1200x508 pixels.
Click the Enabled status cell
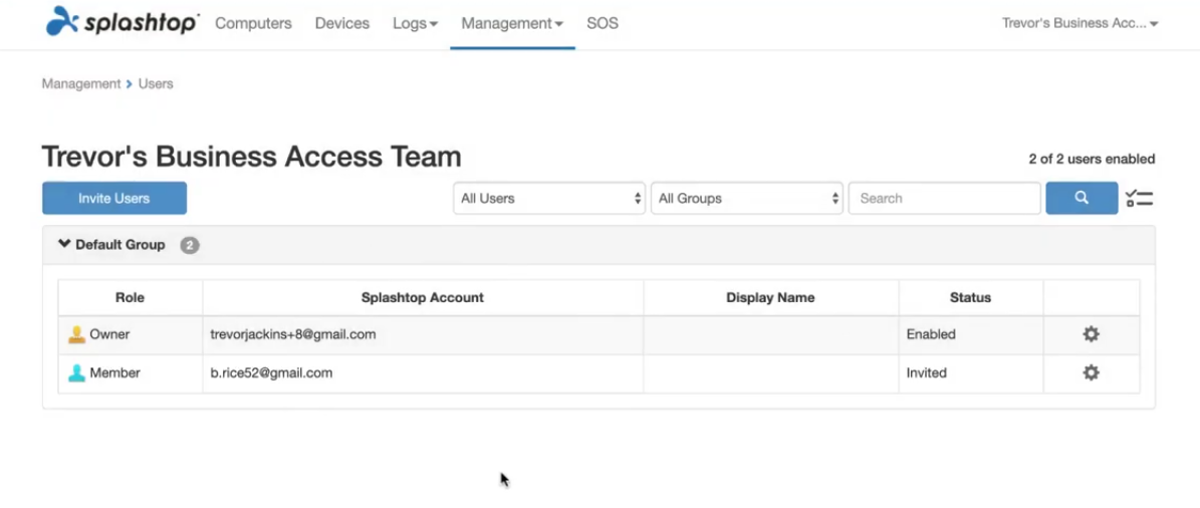[x=970, y=334]
